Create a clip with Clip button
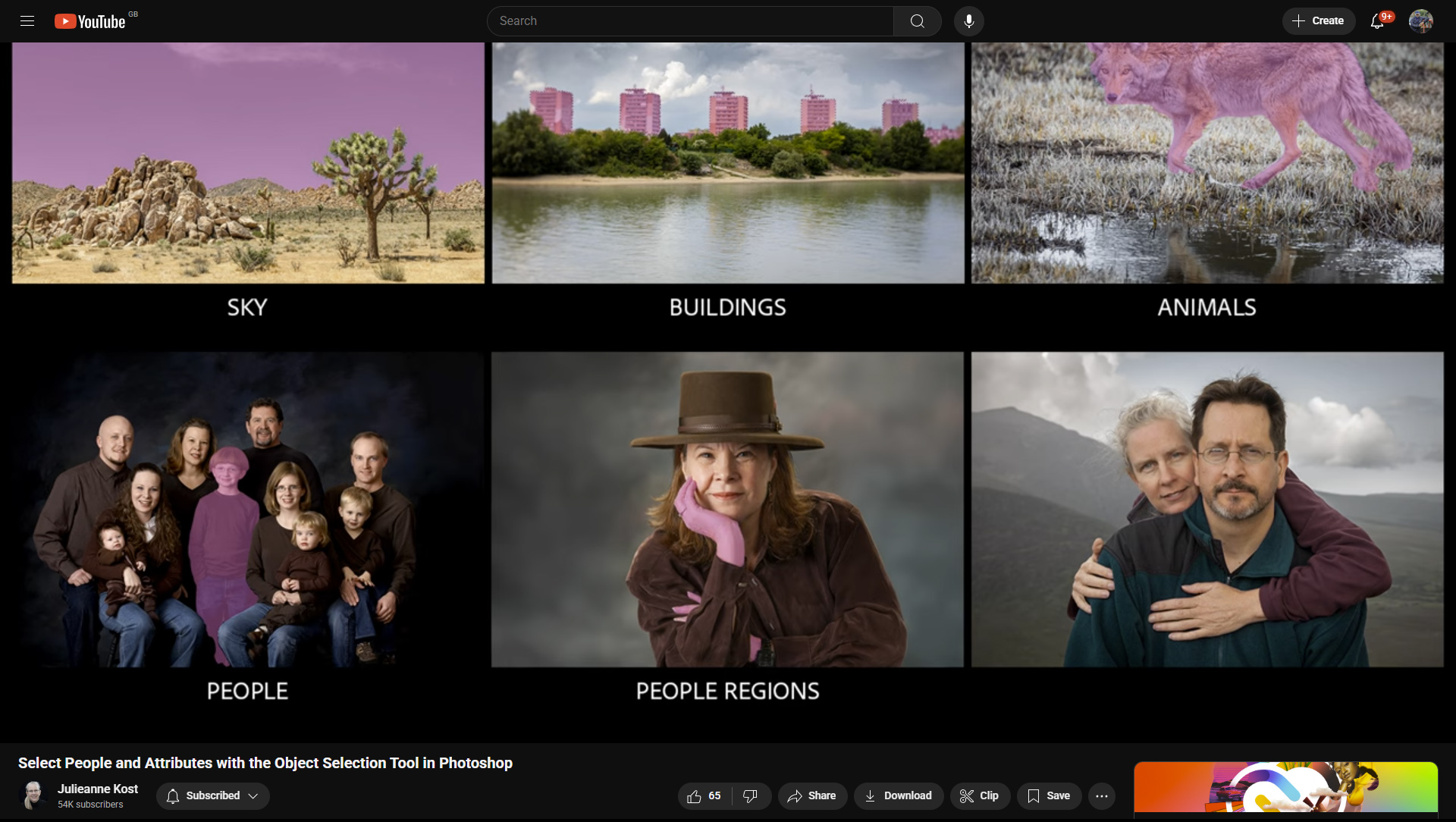The height and width of the screenshot is (822, 1456). point(979,795)
